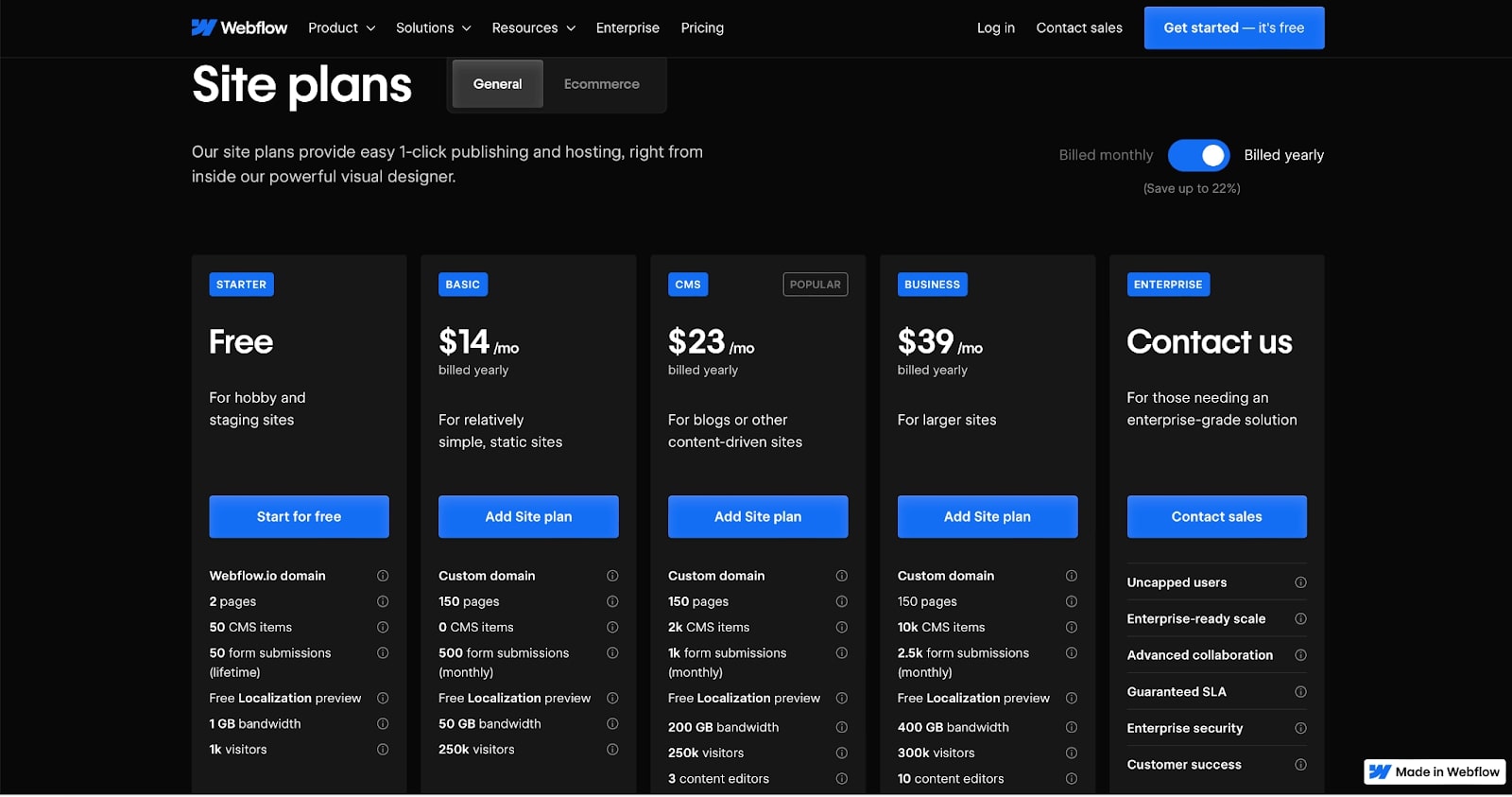Show info for Basic plan 250k visitors
The height and width of the screenshot is (797, 1512).
[x=612, y=749]
